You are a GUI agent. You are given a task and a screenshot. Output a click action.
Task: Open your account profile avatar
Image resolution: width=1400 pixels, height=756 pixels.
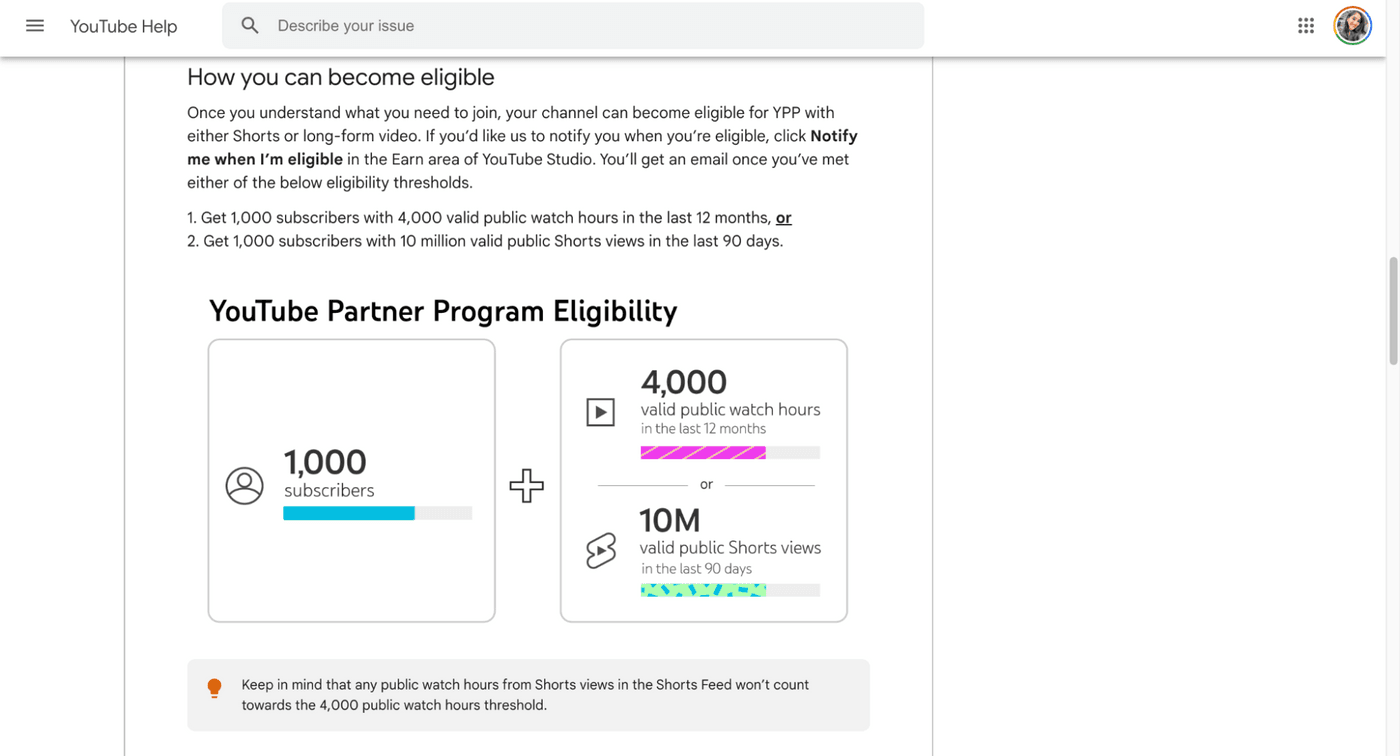pos(1352,25)
